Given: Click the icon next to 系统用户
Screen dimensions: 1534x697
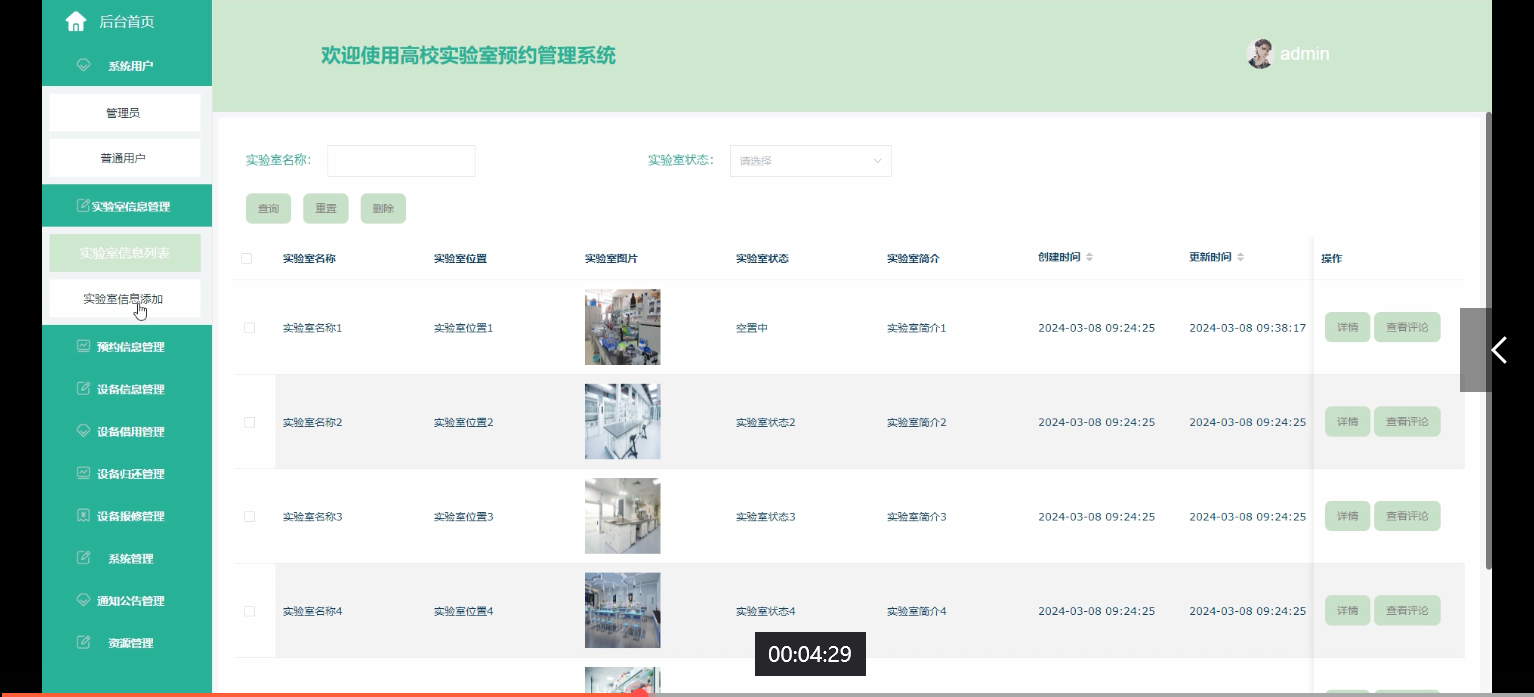Looking at the screenshot, I should click(x=84, y=65).
